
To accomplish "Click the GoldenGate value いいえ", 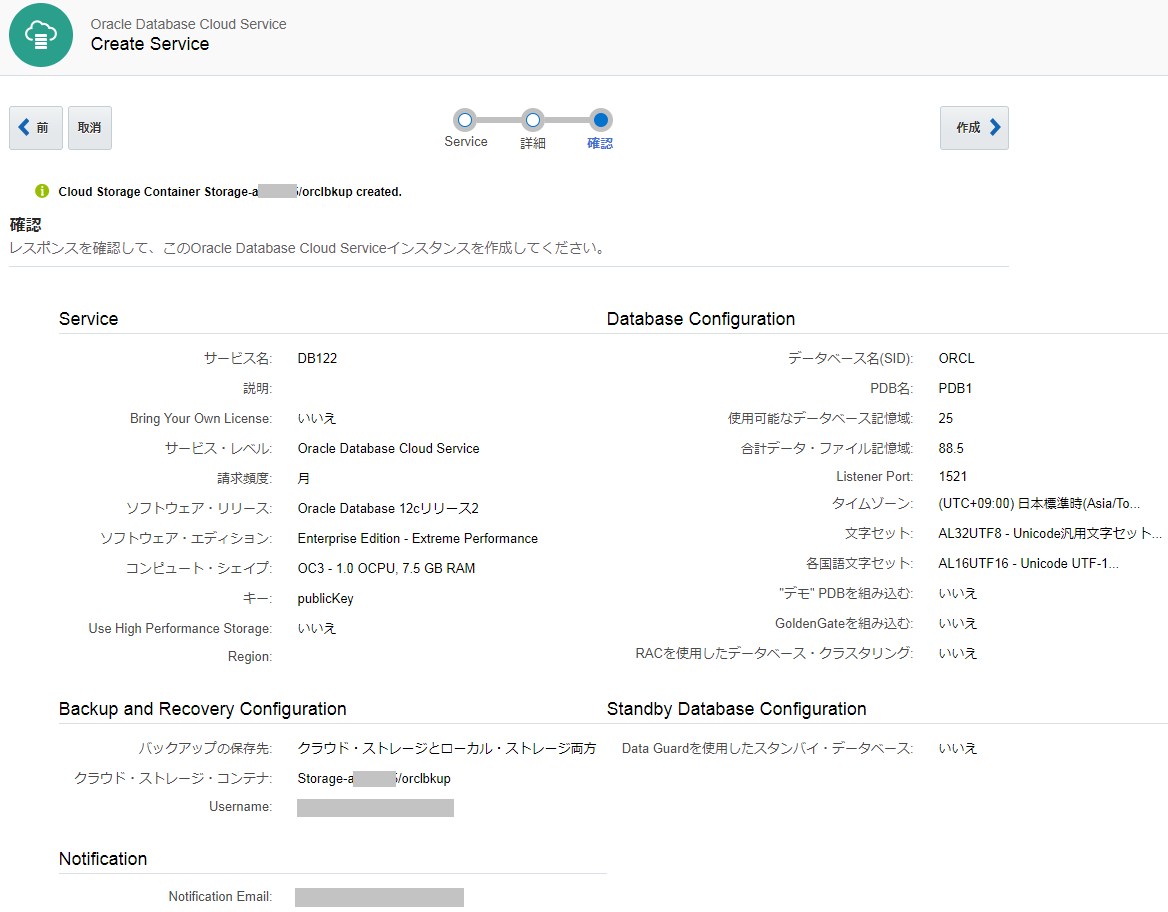I will click(x=957, y=624).
